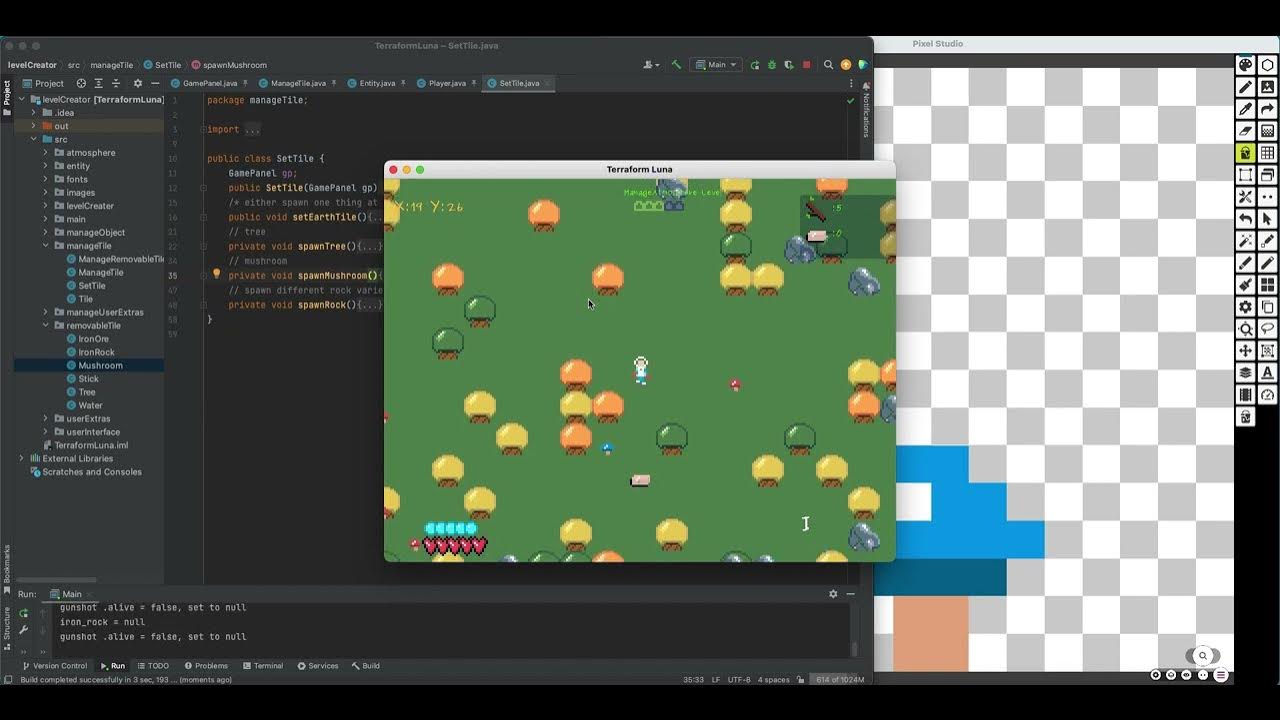Viewport: 1280px width, 720px height.
Task: Switch to GamePanel.java tab
Action: point(210,83)
